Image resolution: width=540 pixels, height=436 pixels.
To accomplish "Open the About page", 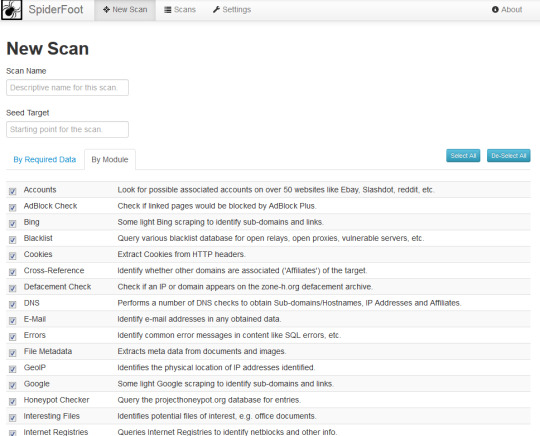I will [x=507, y=10].
